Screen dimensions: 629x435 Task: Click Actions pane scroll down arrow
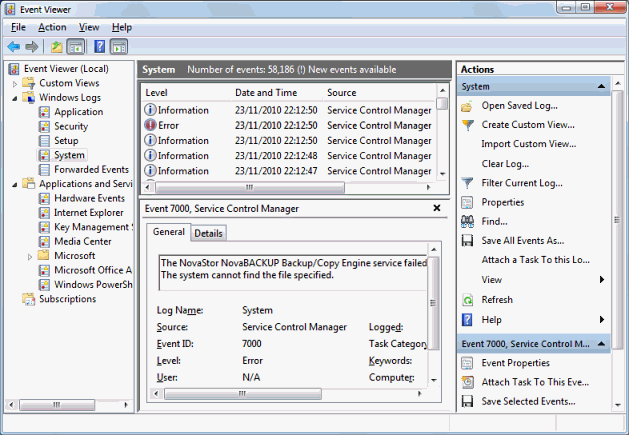point(618,405)
